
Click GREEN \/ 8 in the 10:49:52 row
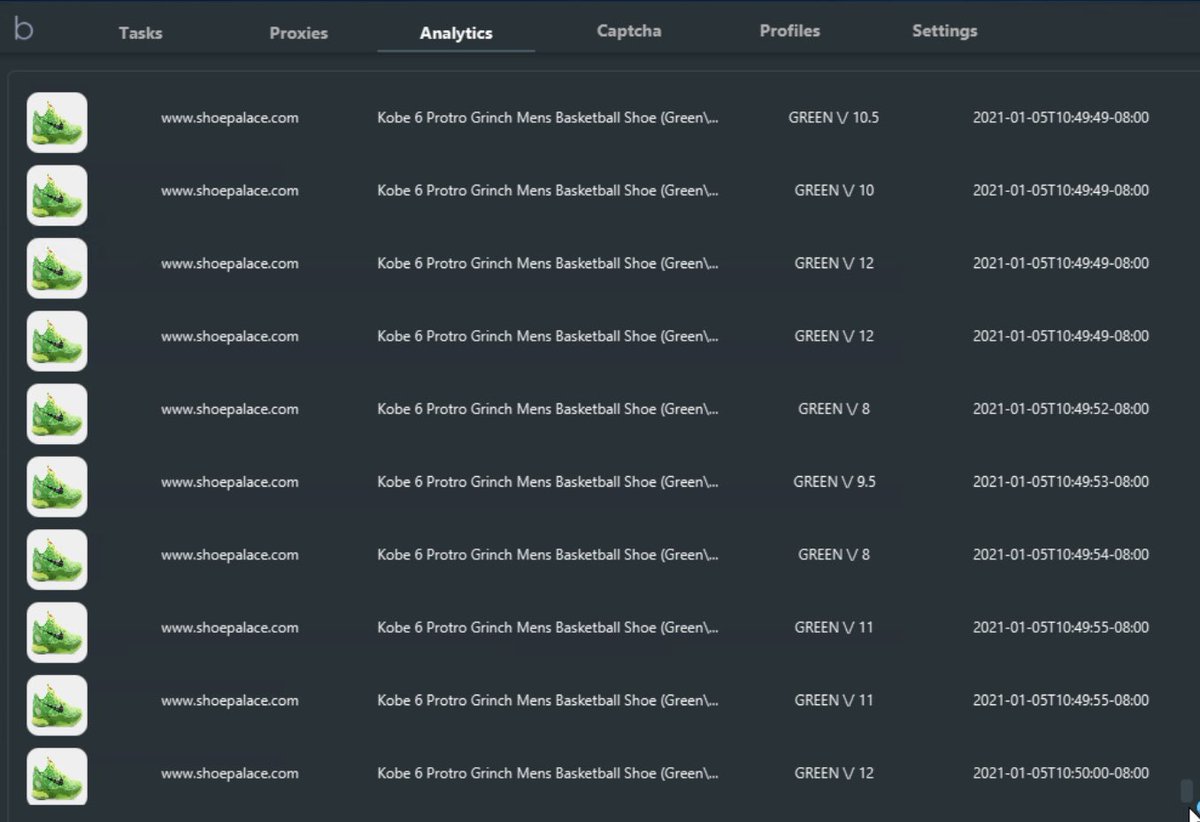click(x=834, y=409)
